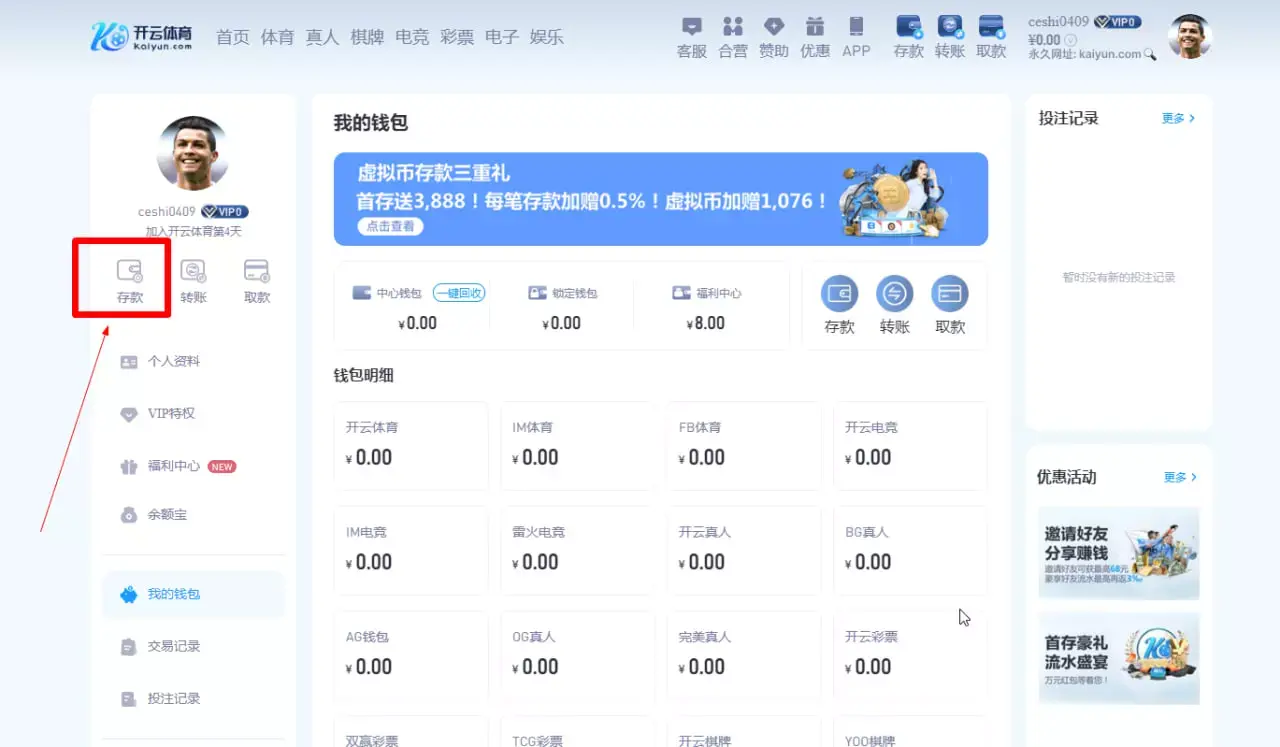Click the 锁定钱包 locked wallet icon
The width and height of the screenshot is (1280, 747).
[x=536, y=293]
